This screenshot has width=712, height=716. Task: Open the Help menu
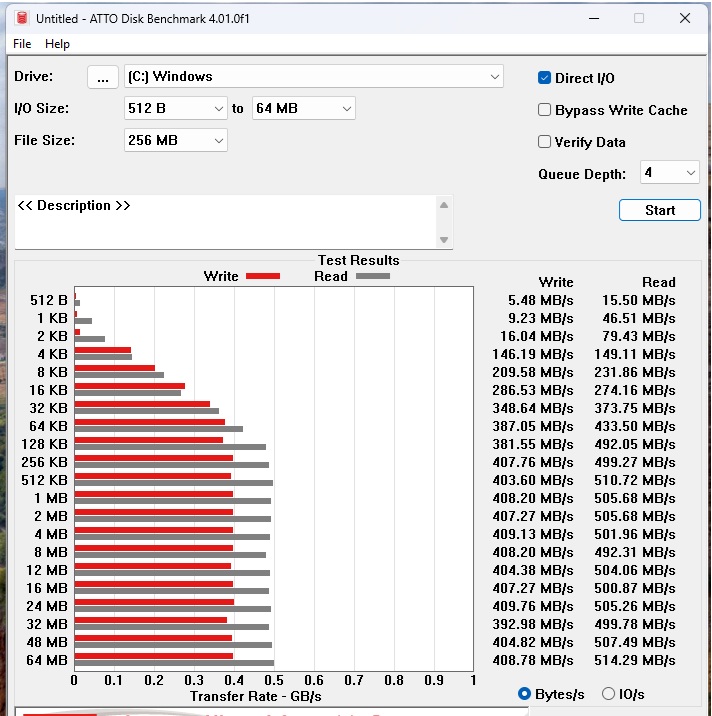coord(57,44)
